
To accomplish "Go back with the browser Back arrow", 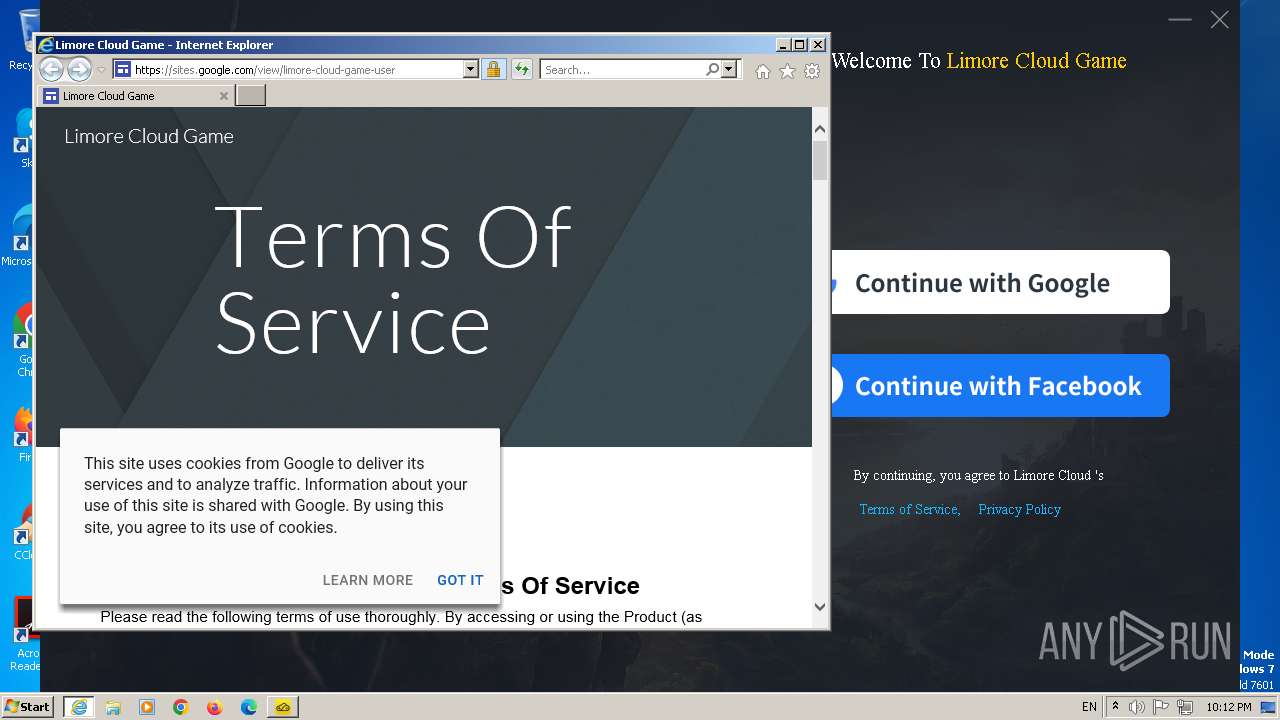I will coord(51,69).
